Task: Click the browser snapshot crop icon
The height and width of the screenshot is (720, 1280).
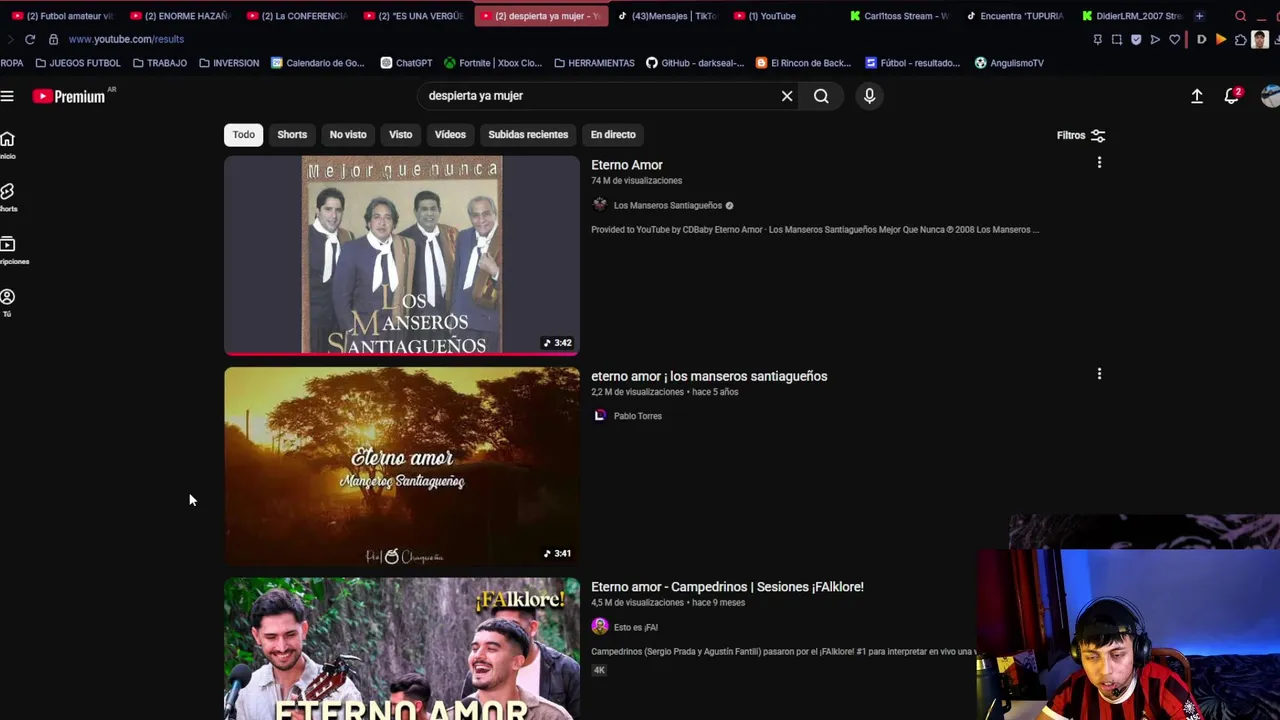Action: pyautogui.click(x=1117, y=40)
